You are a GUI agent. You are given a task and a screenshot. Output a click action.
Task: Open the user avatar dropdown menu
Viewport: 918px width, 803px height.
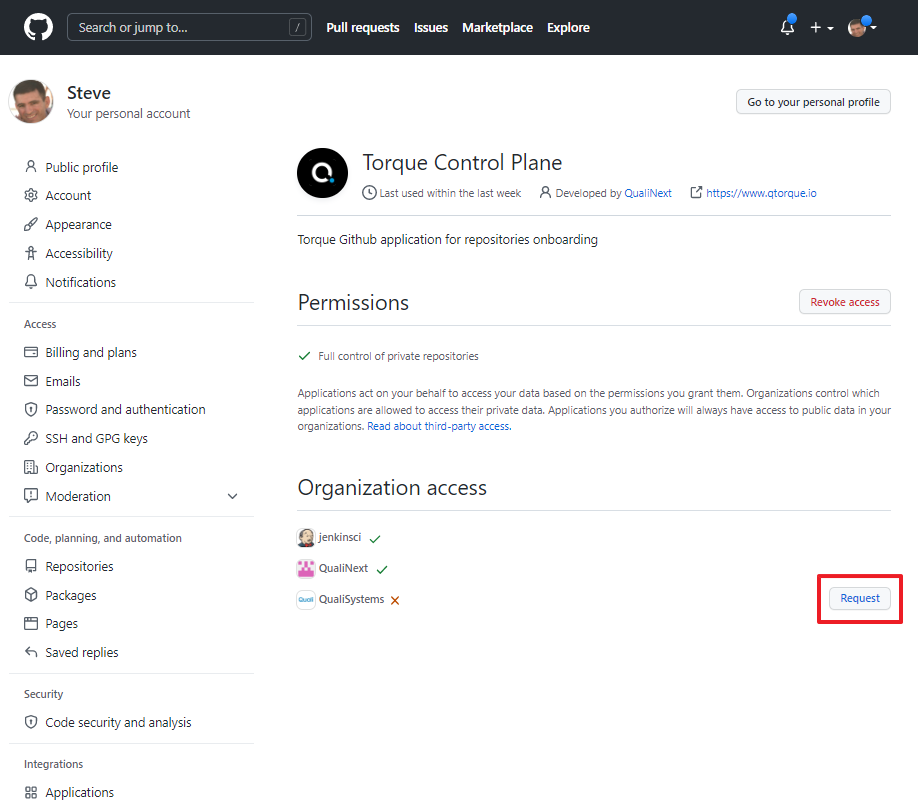(862, 27)
